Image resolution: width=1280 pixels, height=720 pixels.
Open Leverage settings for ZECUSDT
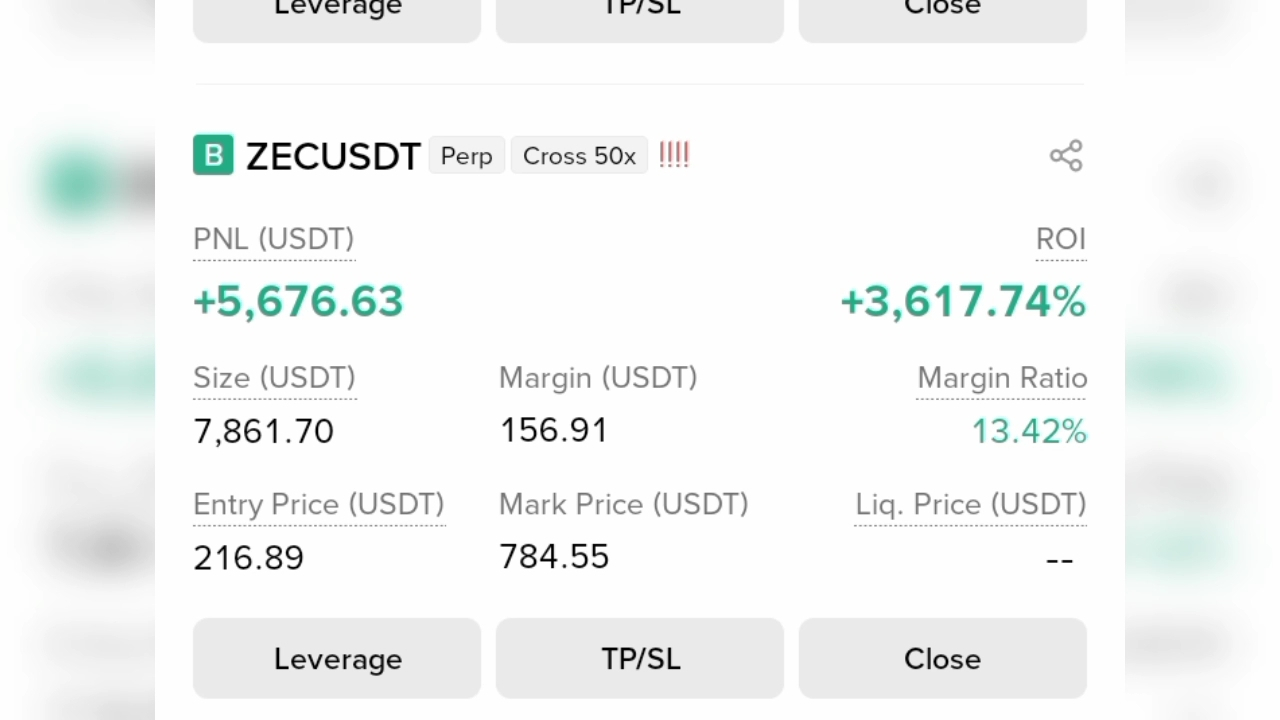337,658
